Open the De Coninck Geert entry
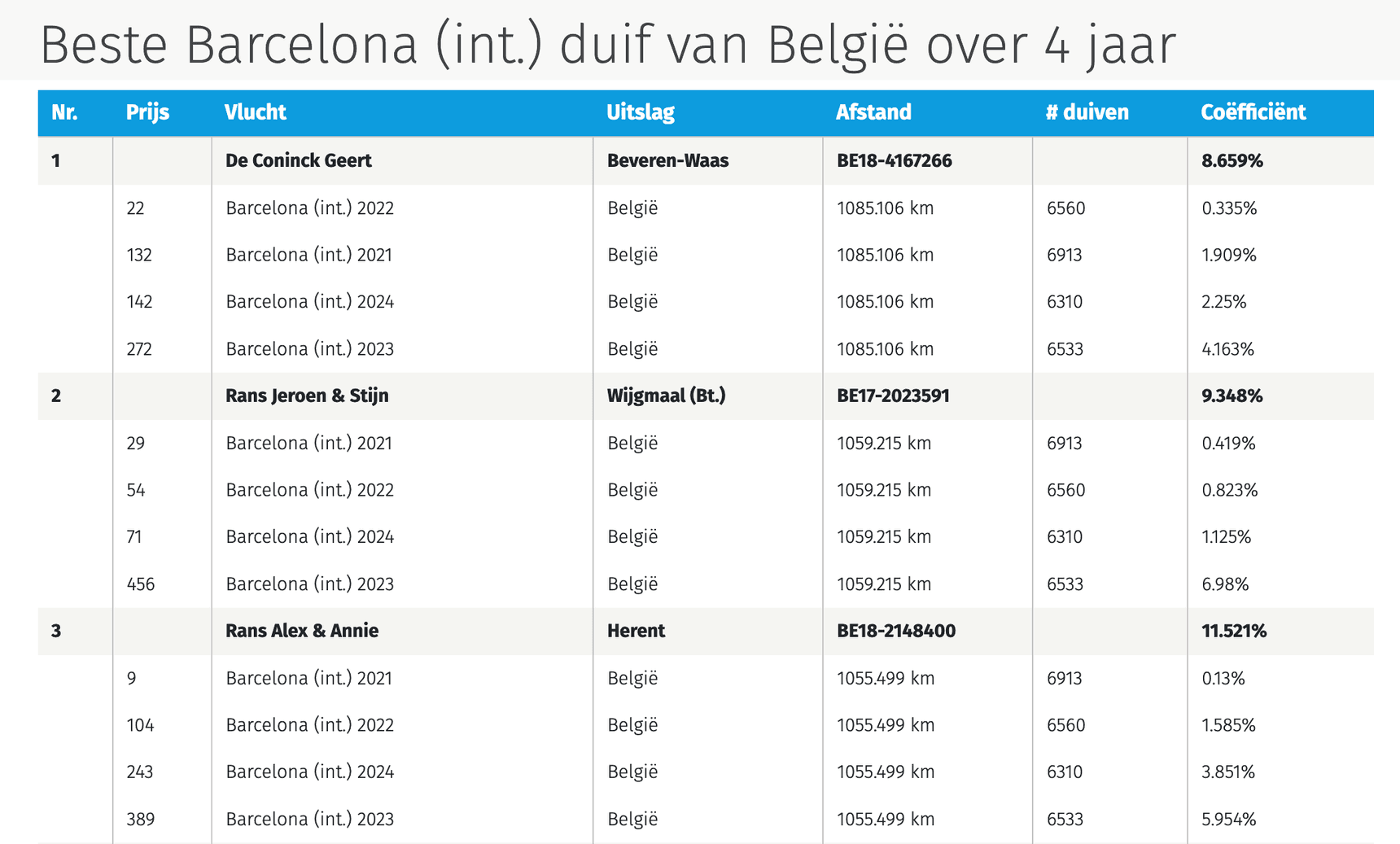The image size is (1400, 844). [x=299, y=161]
